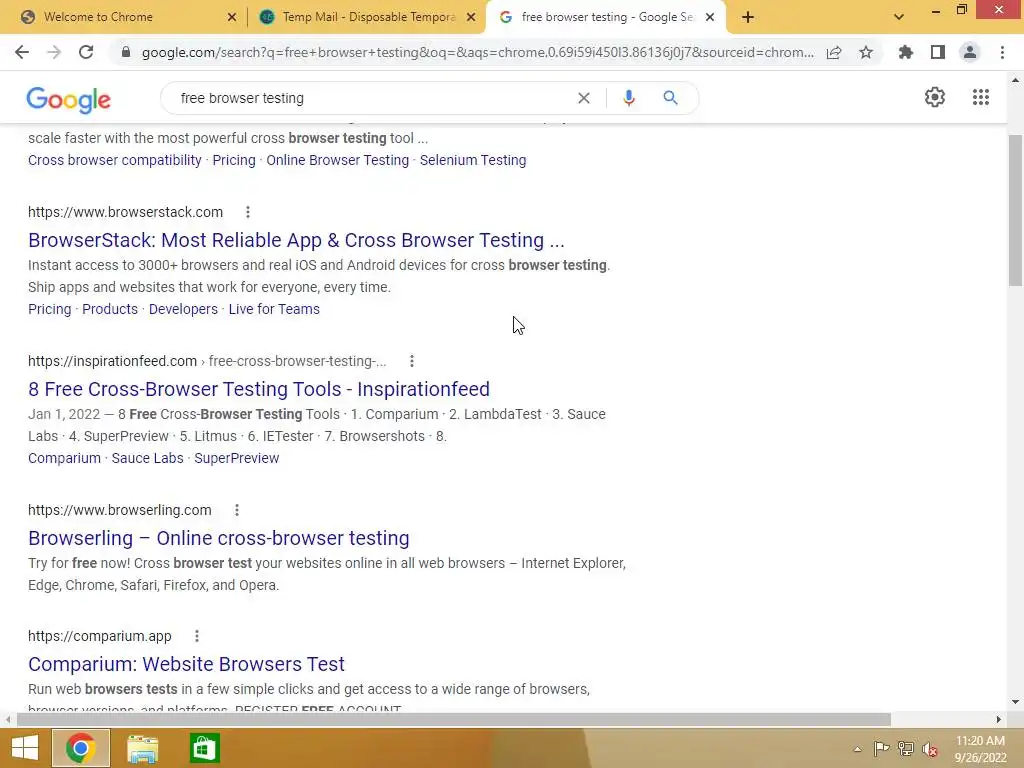Go to the Google home logo
Image resolution: width=1024 pixels, height=768 pixels.
[69, 99]
